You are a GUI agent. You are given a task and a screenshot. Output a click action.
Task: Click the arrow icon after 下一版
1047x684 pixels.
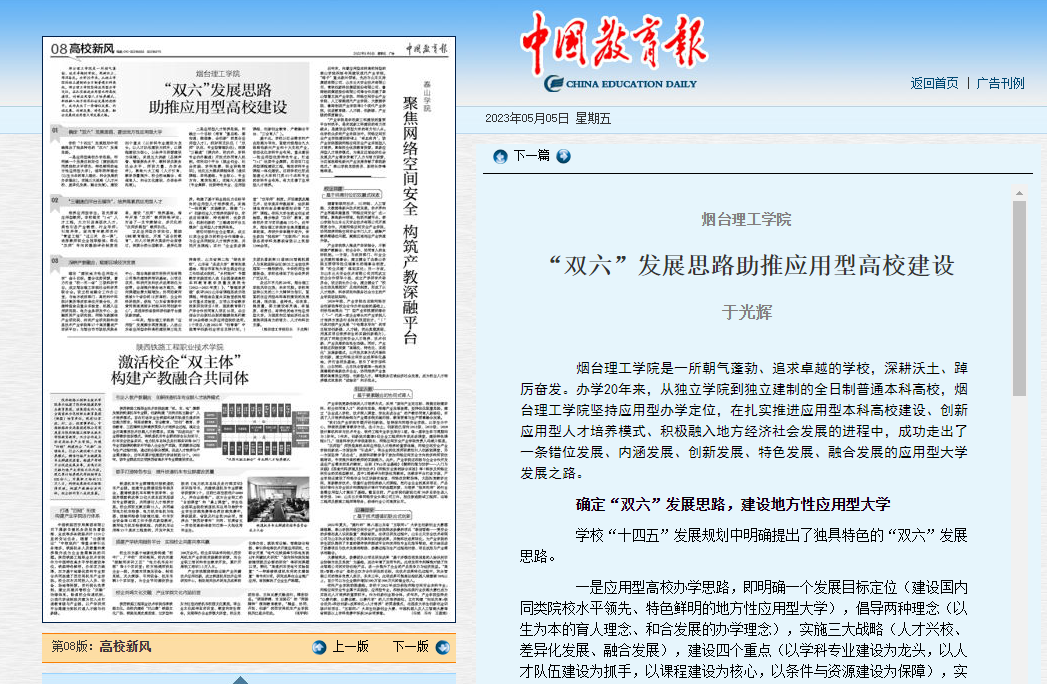pyautogui.click(x=442, y=647)
